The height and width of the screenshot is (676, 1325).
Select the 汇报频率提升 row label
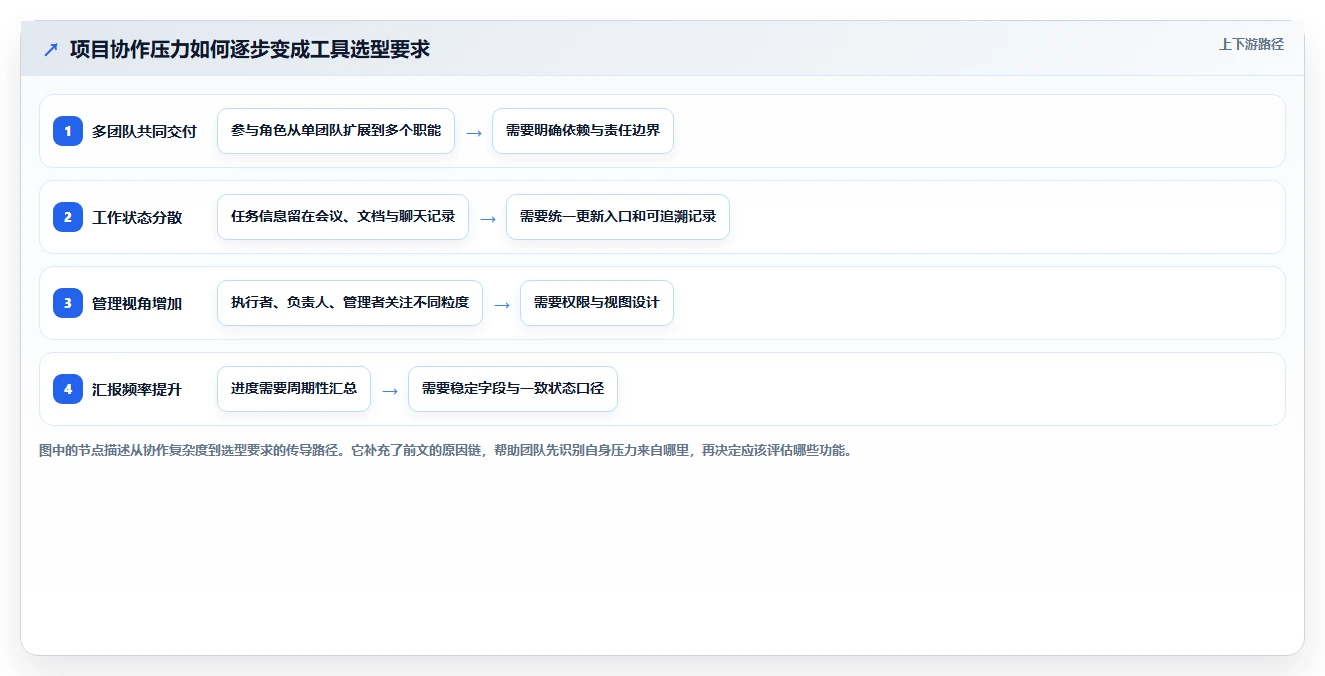pos(137,389)
